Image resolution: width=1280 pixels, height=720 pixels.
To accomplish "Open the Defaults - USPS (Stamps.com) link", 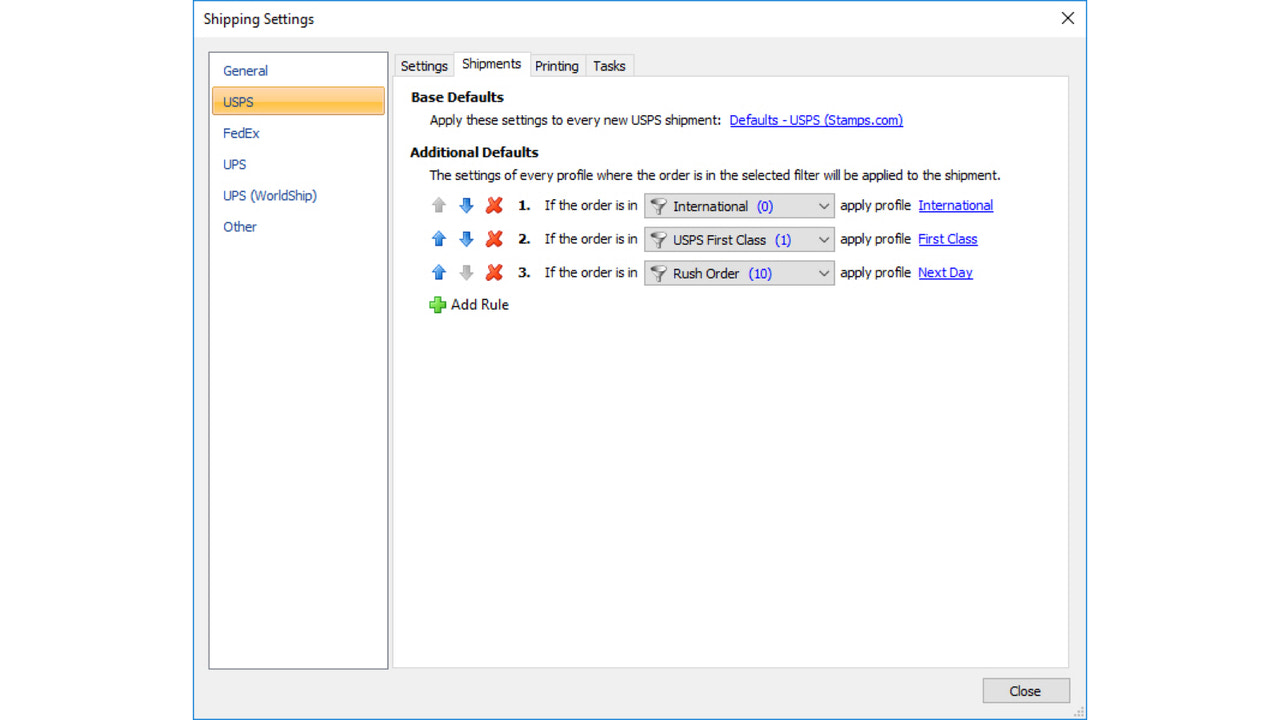I will point(815,120).
